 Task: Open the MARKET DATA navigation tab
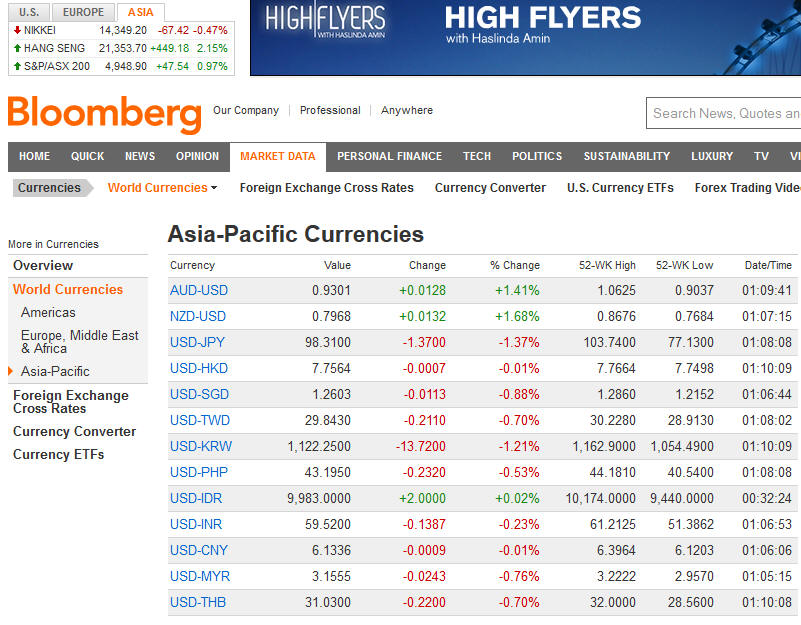(x=278, y=156)
